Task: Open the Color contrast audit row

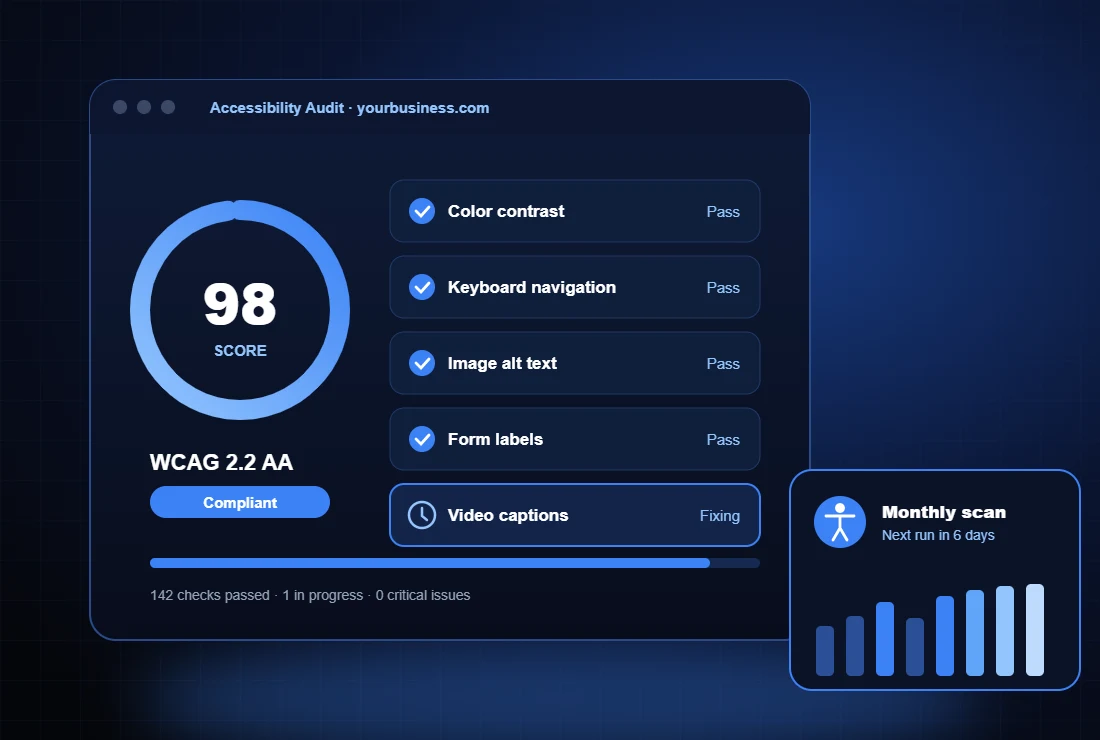Action: point(575,211)
